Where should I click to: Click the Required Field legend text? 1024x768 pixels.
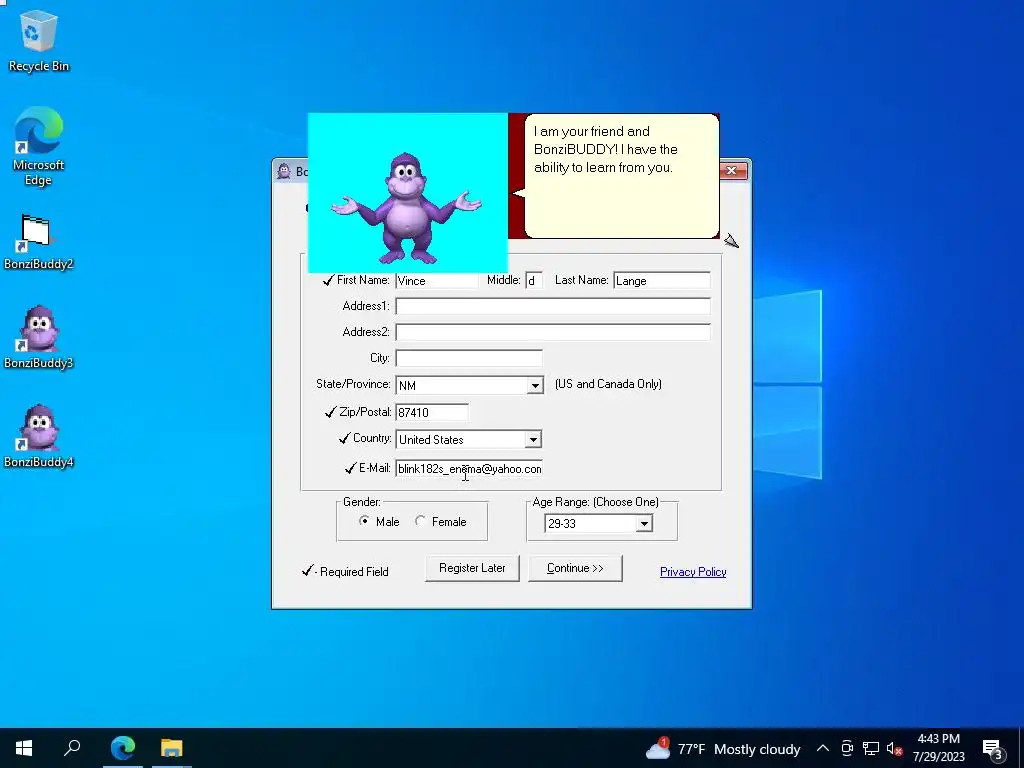click(354, 572)
